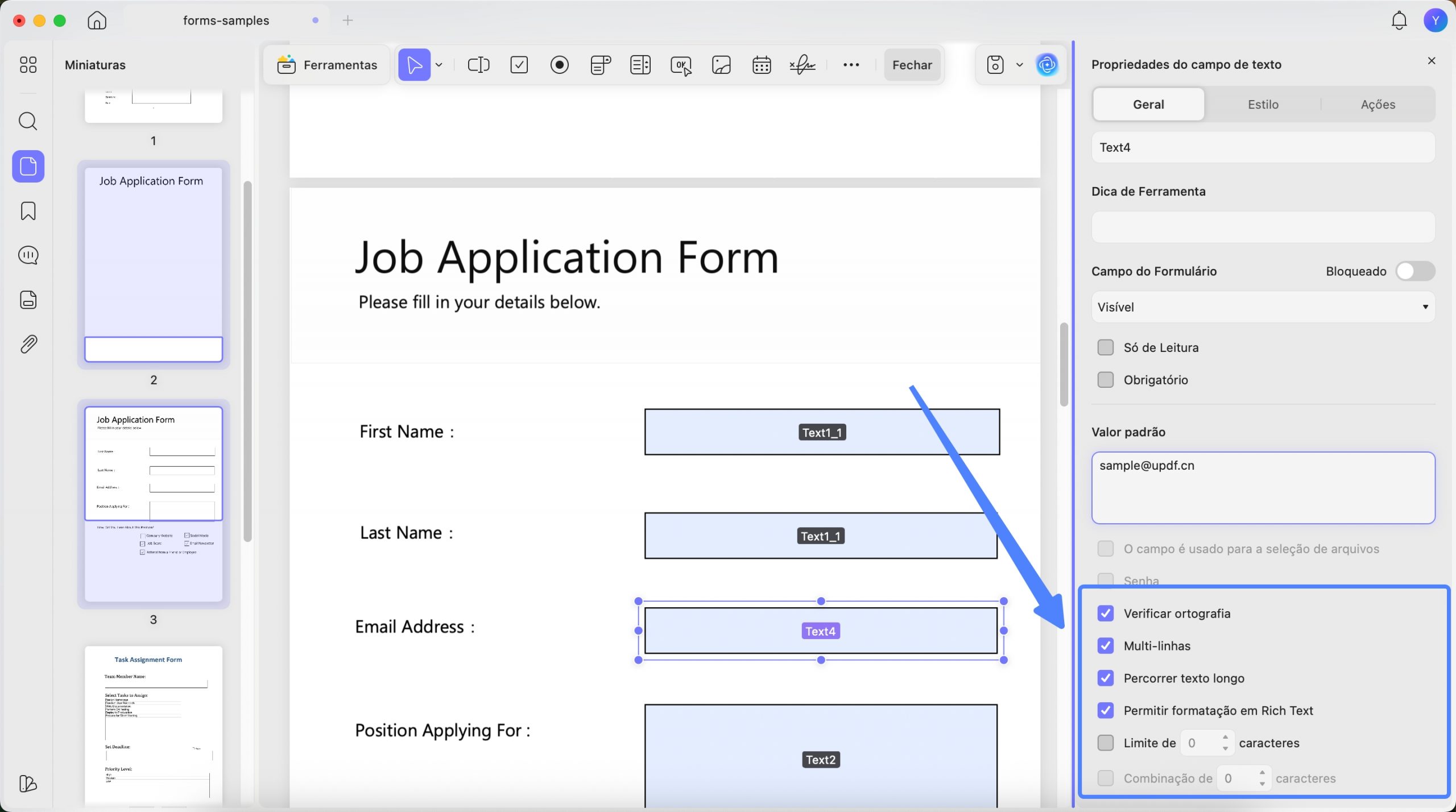The image size is (1456, 812).
Task: Enable the Limite de caracteres checkbox
Action: (1105, 743)
